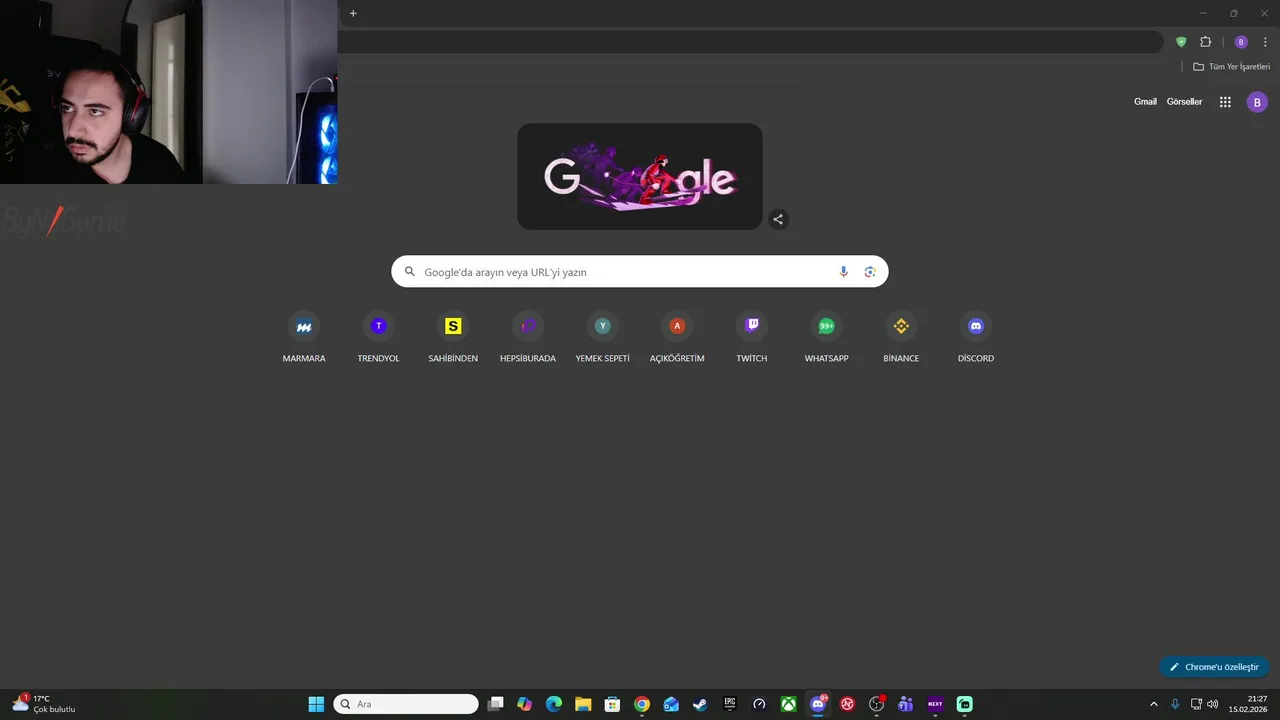Focus the Google search box

640,272
